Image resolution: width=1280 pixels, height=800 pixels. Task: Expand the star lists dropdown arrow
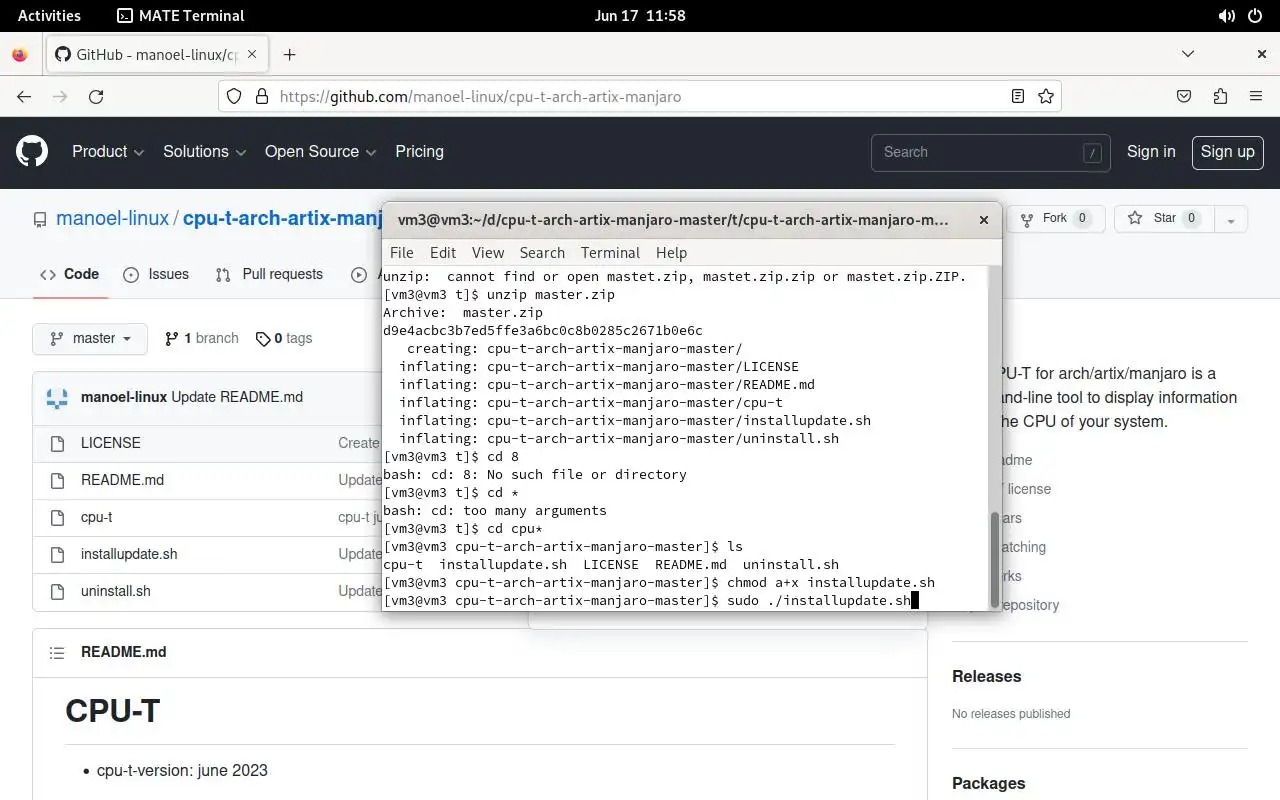click(x=1231, y=219)
